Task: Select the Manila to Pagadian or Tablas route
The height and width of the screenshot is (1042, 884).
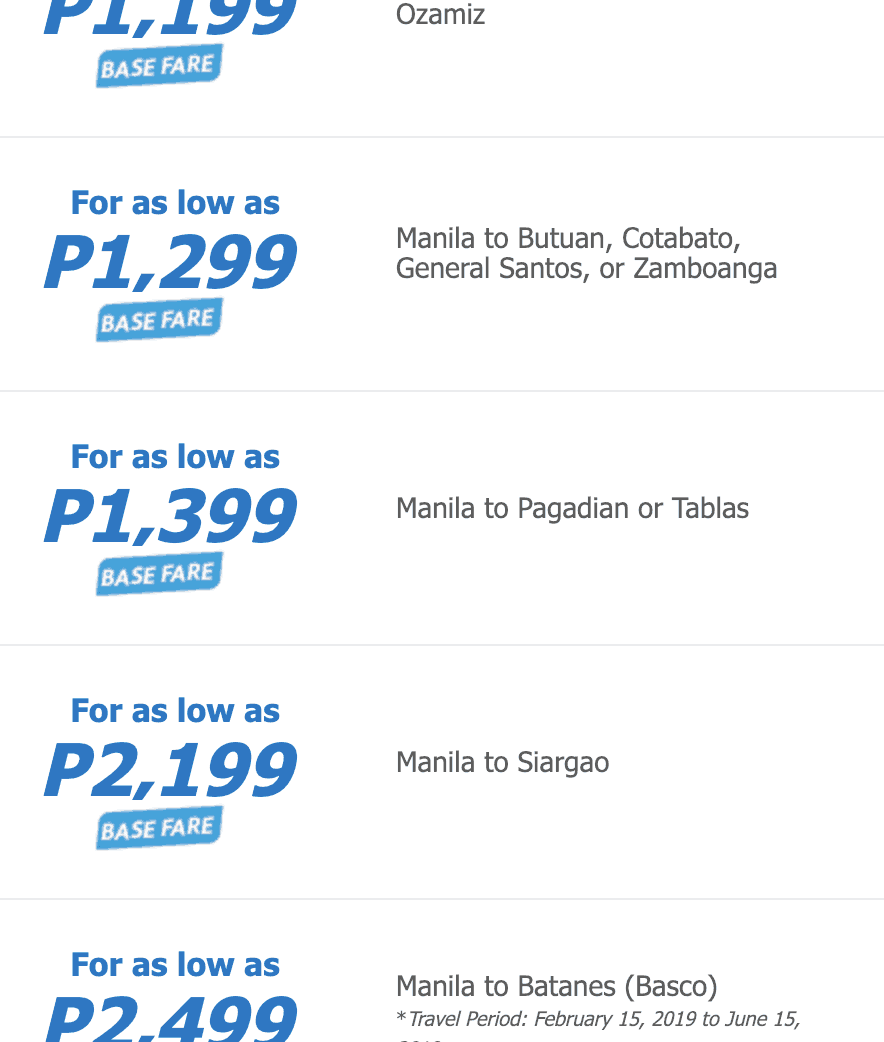Action: click(572, 508)
